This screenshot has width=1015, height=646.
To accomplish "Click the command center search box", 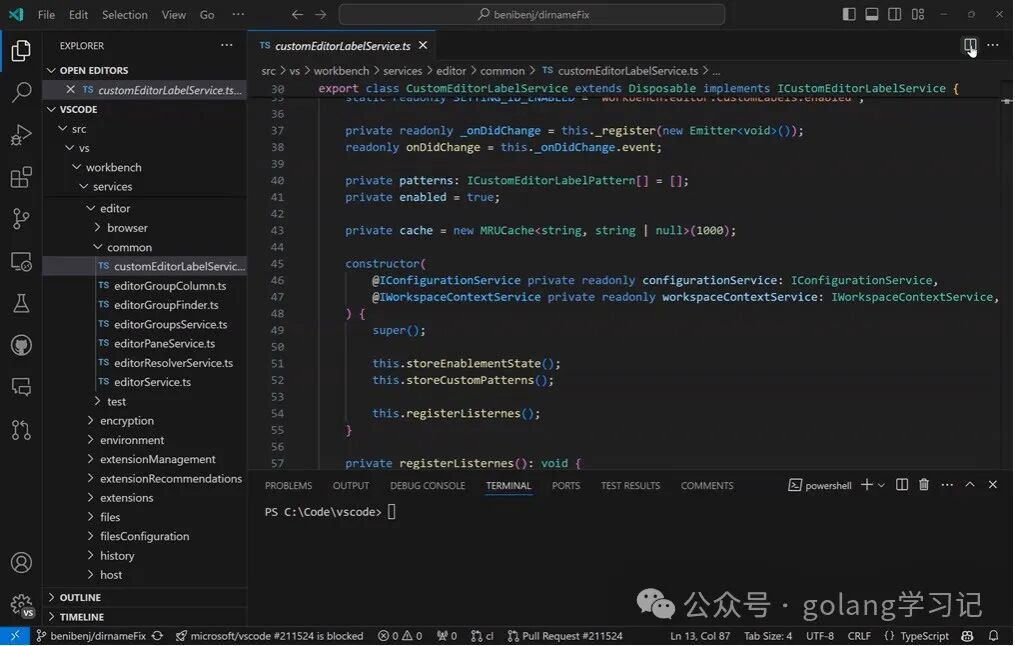I will 531,15.
